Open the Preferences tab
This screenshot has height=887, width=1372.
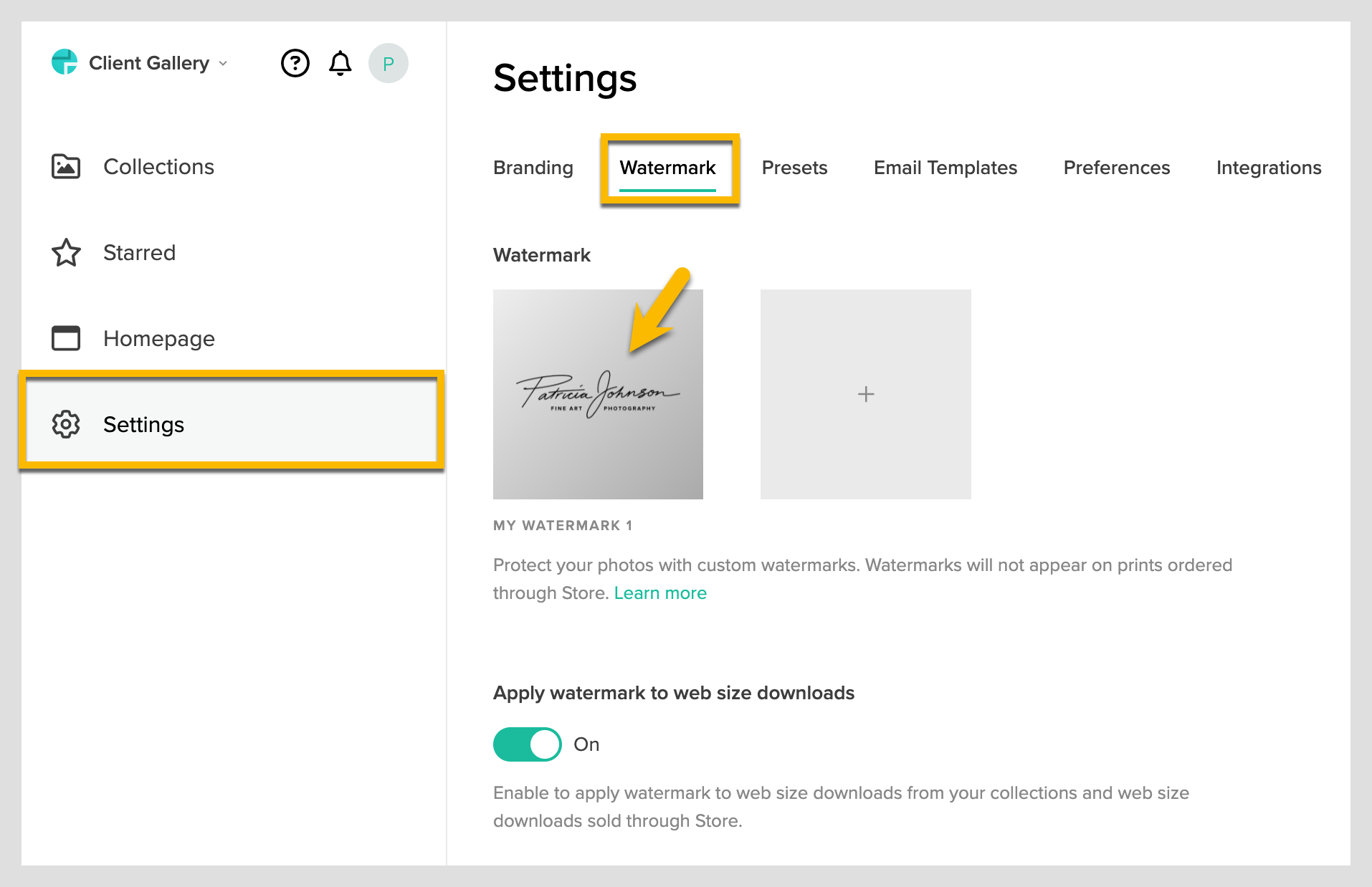(1115, 167)
